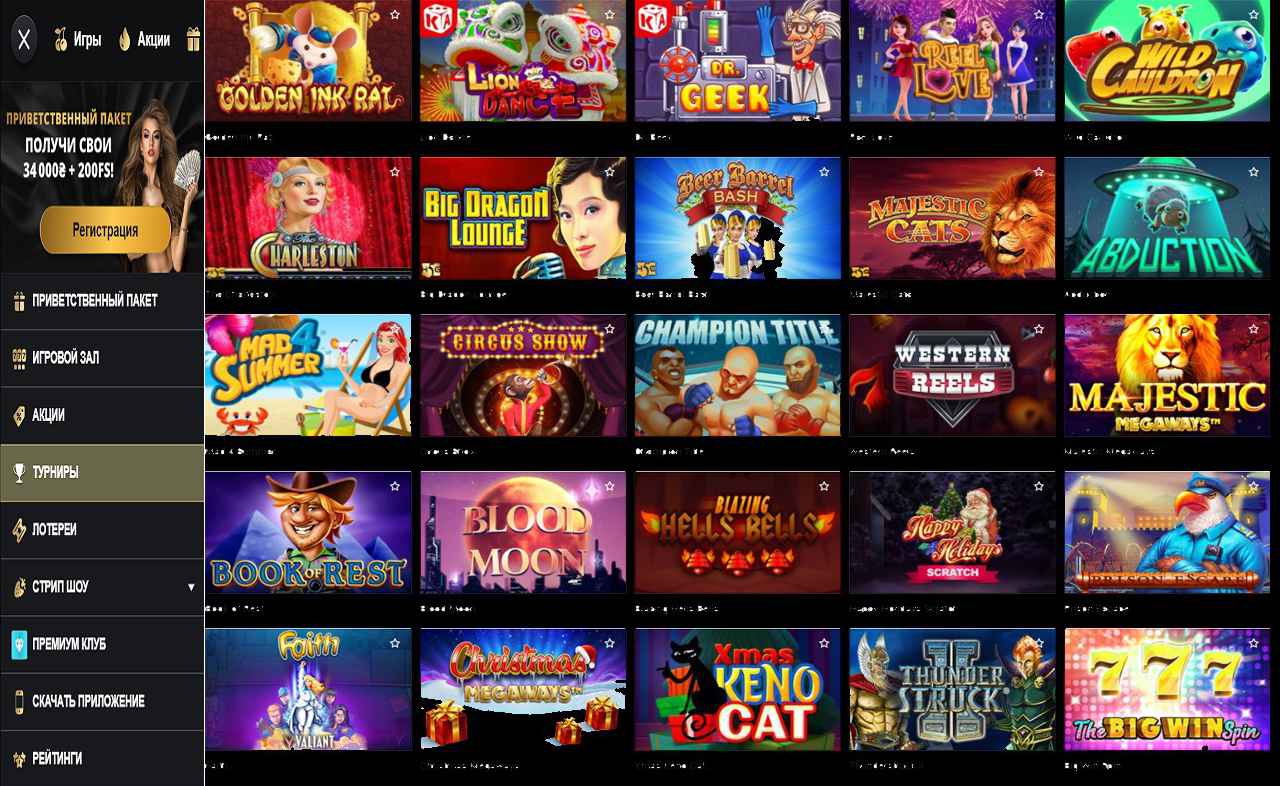The width and height of the screenshot is (1280, 786).
Task: Click the phone icon beside Скачать приложение
Action: click(18, 701)
